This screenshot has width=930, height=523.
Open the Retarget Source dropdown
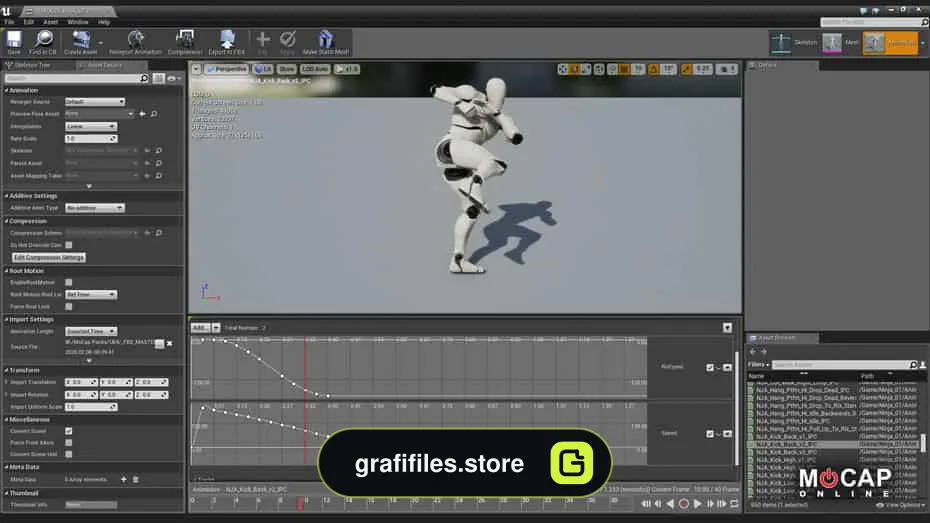coord(95,102)
